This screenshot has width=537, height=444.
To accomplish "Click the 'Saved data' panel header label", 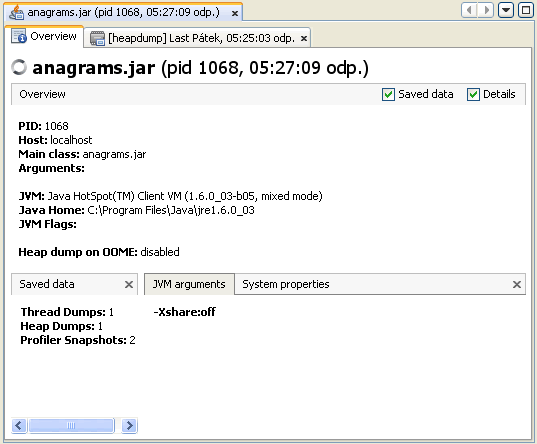I will pos(47,284).
